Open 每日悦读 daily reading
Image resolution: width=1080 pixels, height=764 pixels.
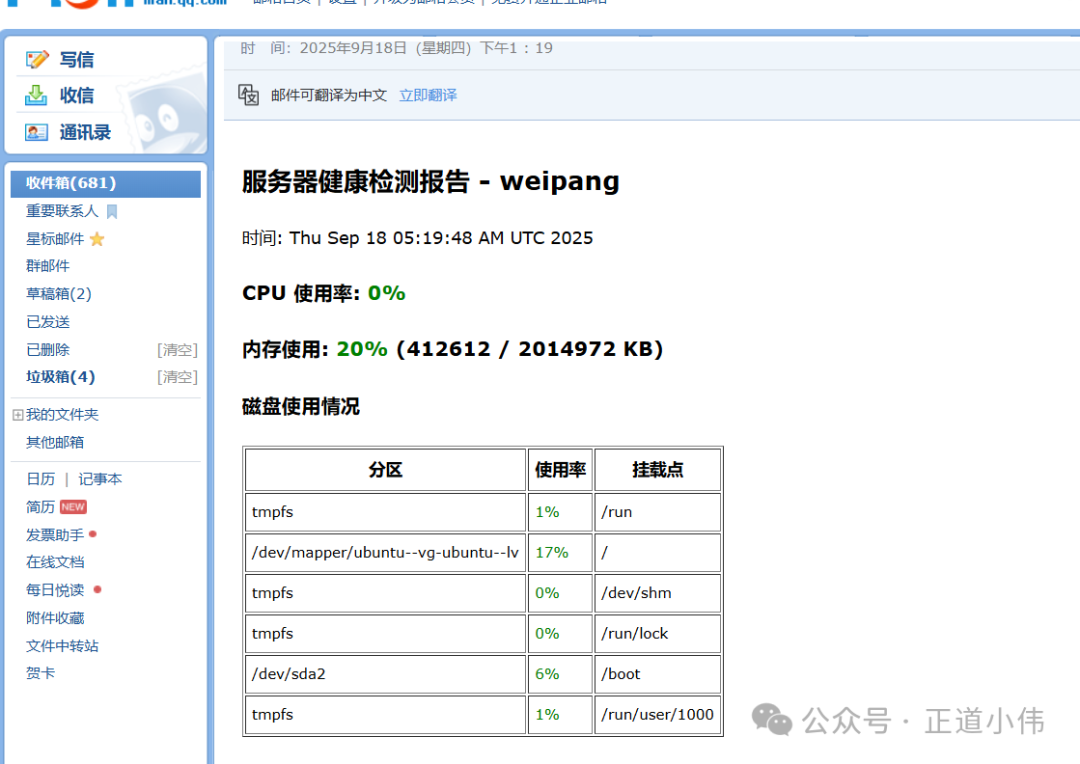(x=55, y=590)
